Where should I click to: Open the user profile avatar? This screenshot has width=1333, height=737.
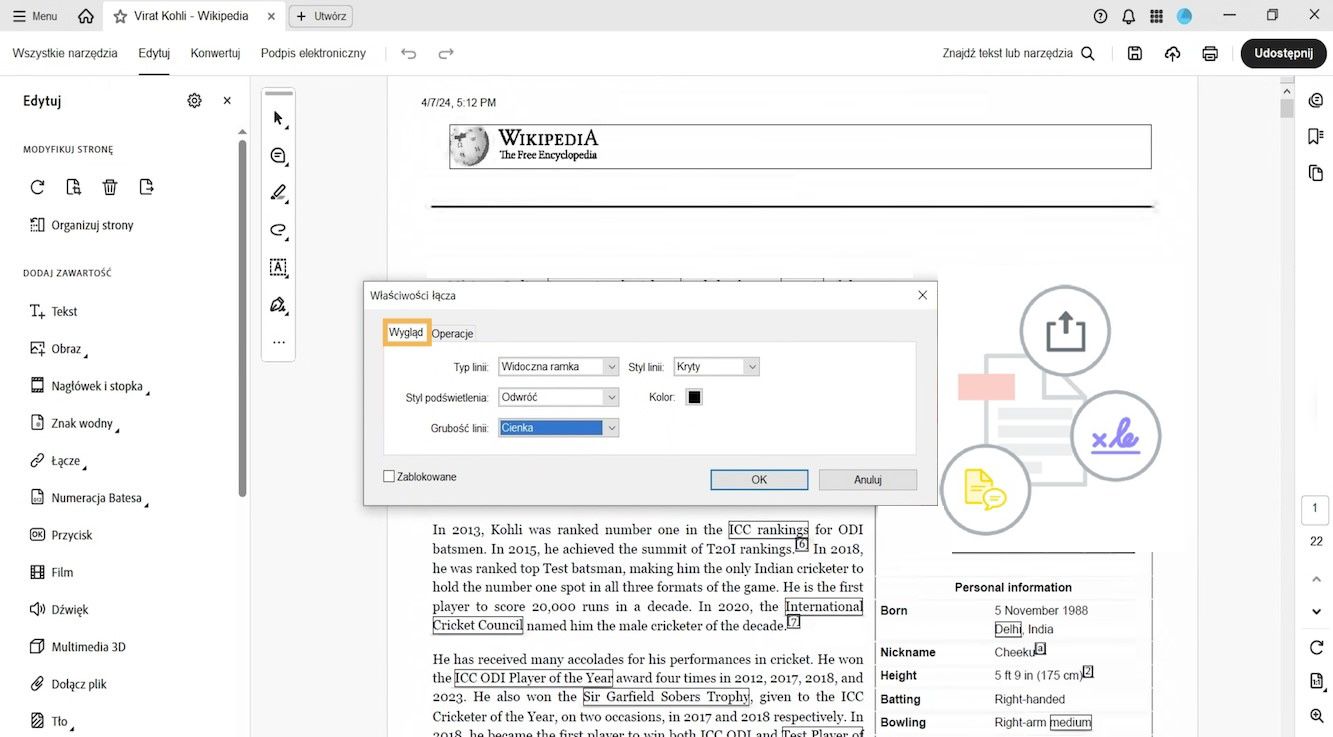[x=1185, y=16]
